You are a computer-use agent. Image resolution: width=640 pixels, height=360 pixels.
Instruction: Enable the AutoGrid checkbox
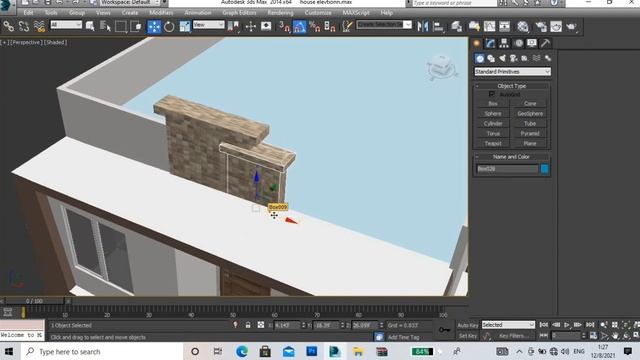pos(491,94)
